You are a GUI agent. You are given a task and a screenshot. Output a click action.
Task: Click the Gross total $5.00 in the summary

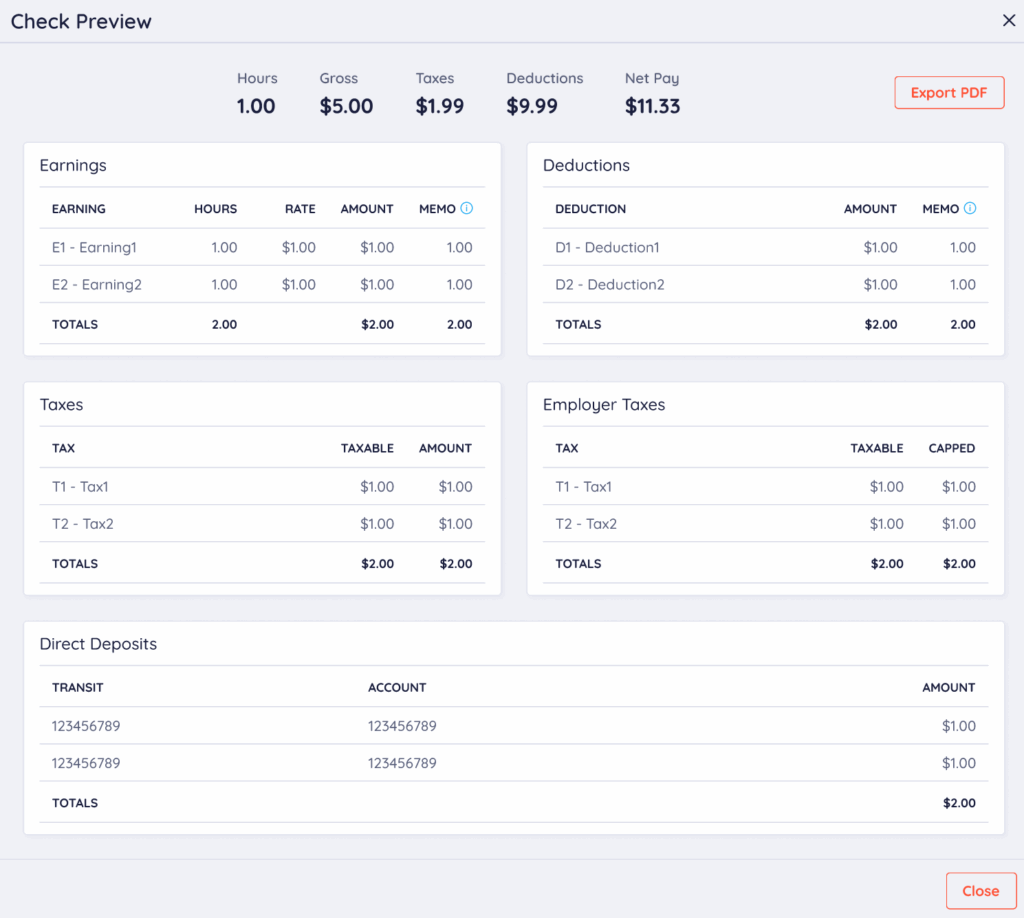pyautogui.click(x=346, y=106)
